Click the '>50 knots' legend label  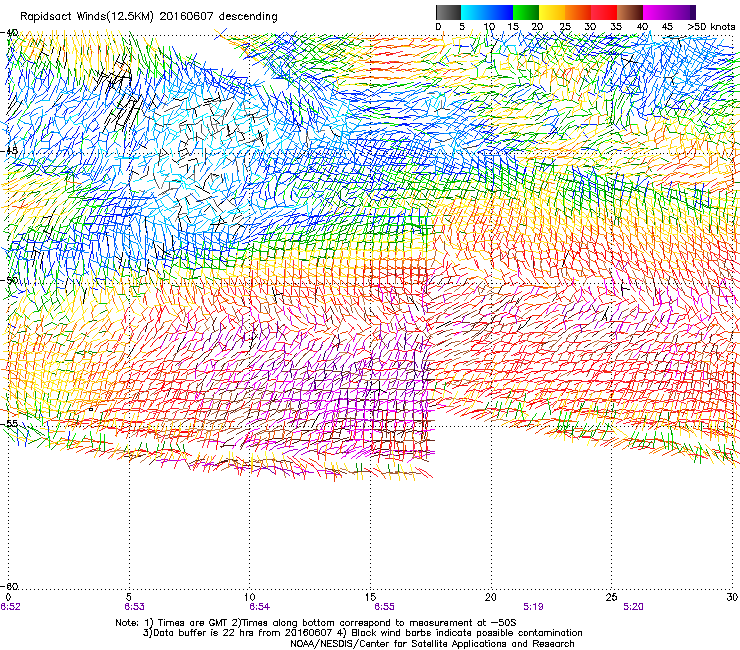tap(711, 26)
